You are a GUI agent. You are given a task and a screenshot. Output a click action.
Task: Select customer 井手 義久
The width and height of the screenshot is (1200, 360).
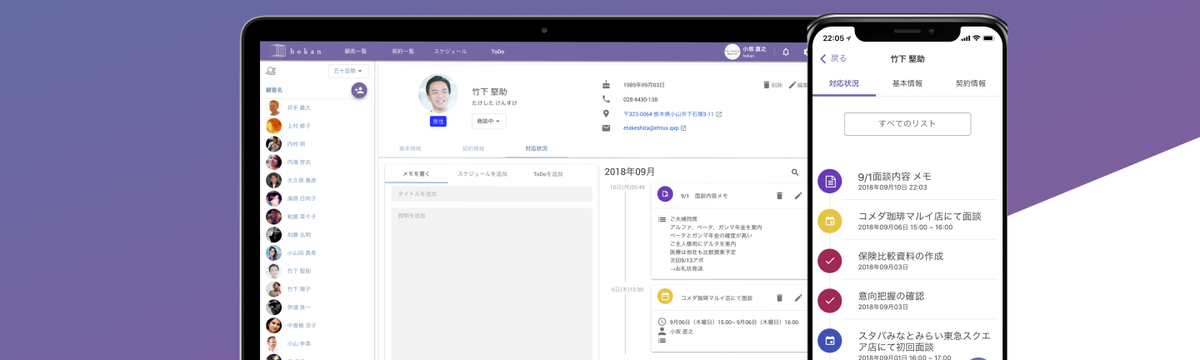[x=290, y=107]
